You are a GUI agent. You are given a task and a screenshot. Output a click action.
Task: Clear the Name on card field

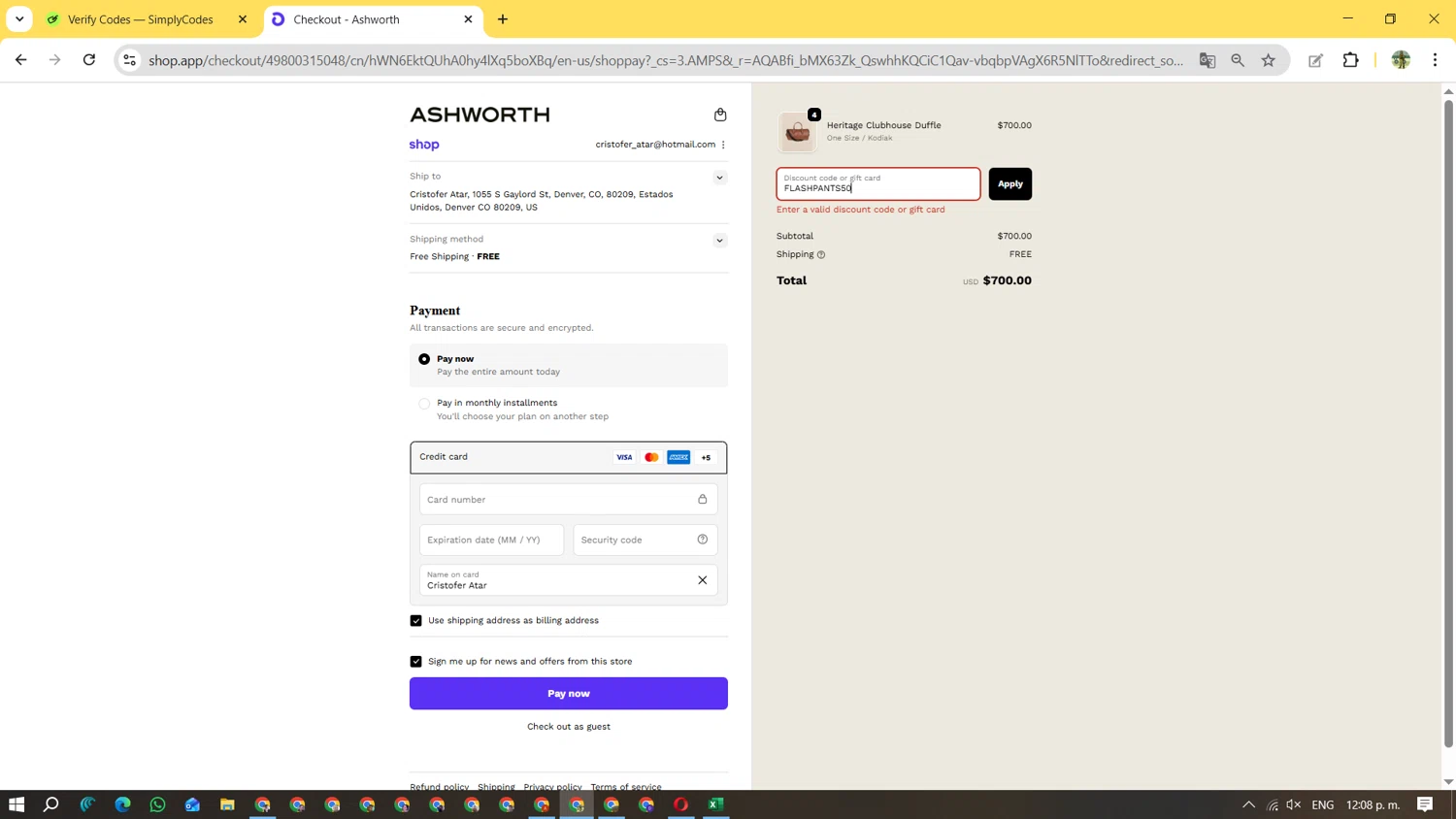pos(703,580)
